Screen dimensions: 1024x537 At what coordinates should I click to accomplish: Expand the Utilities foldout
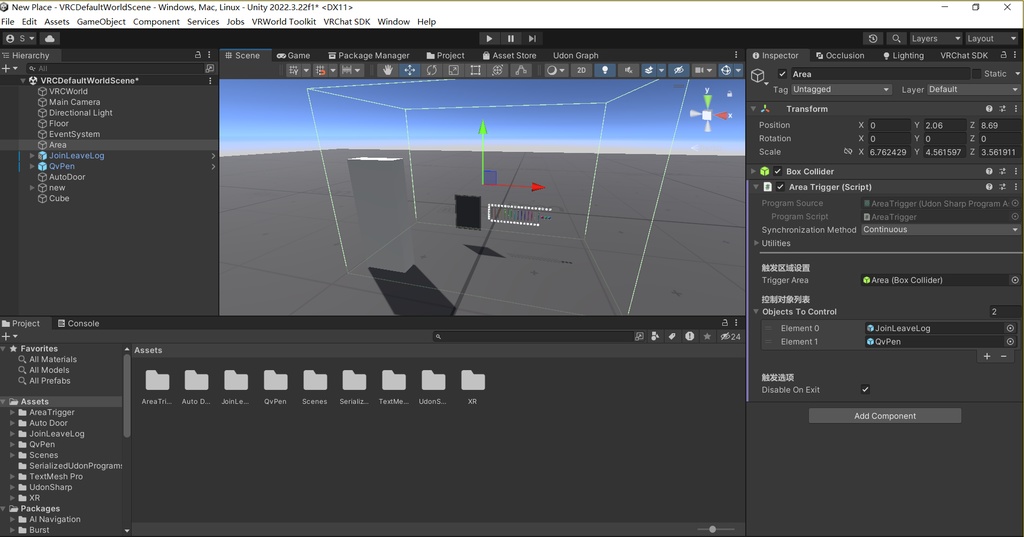[756, 243]
